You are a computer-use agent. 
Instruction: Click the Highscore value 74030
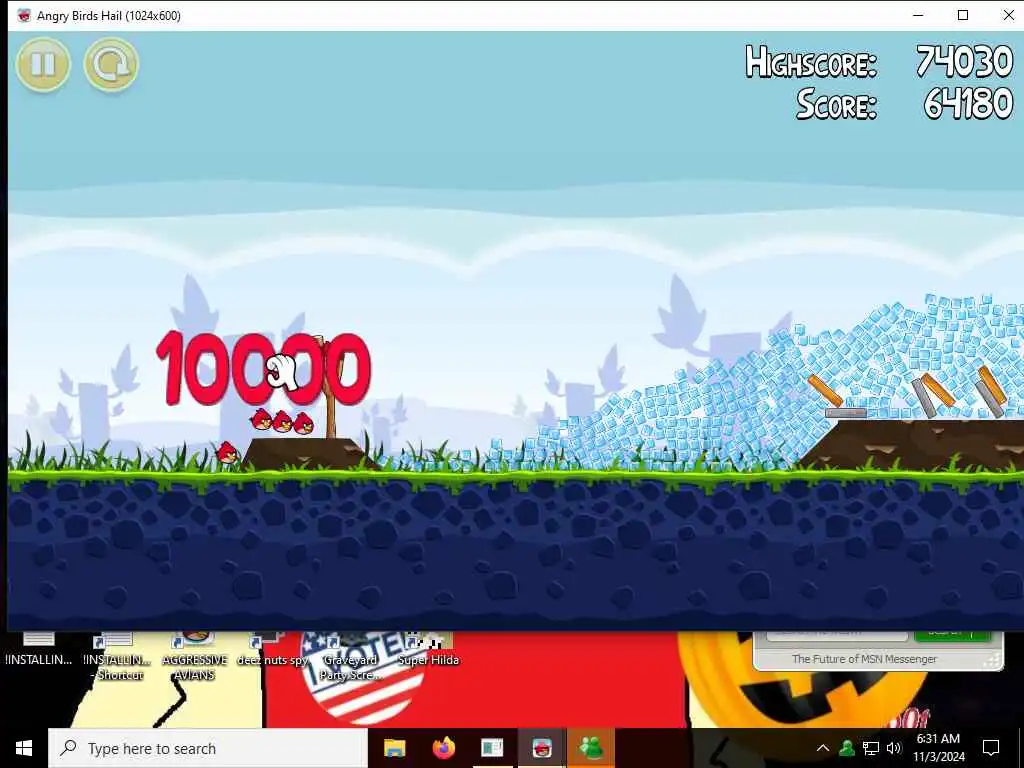[964, 61]
